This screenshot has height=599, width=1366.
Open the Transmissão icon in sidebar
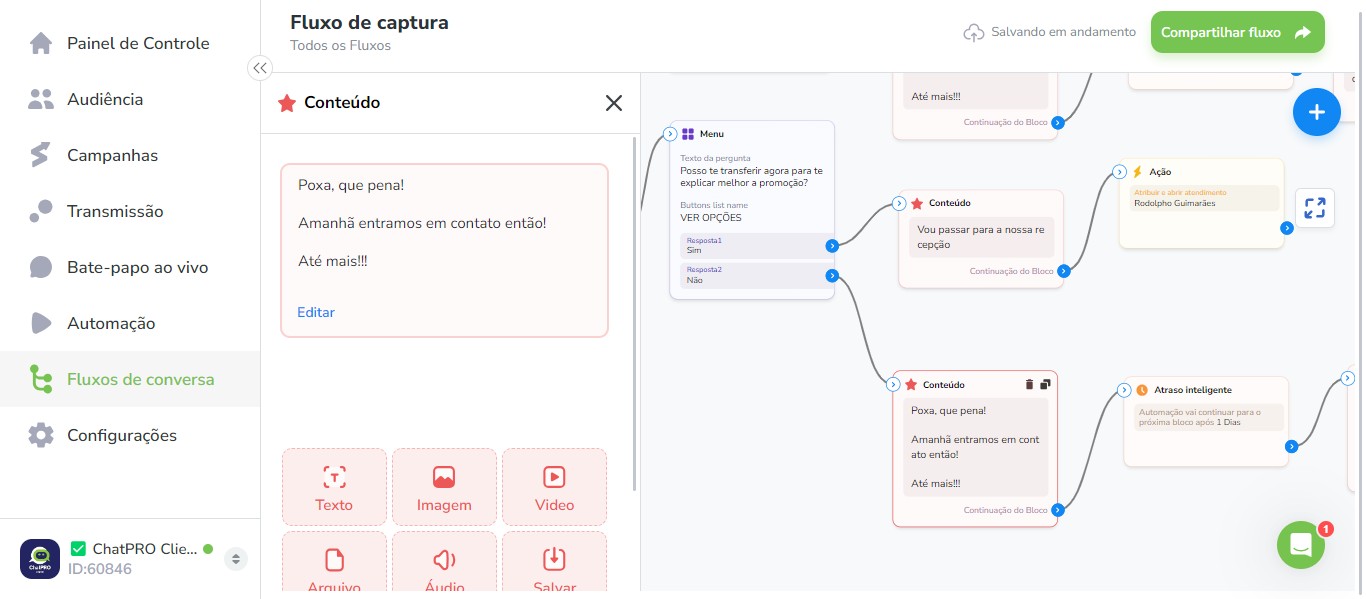[x=41, y=211]
